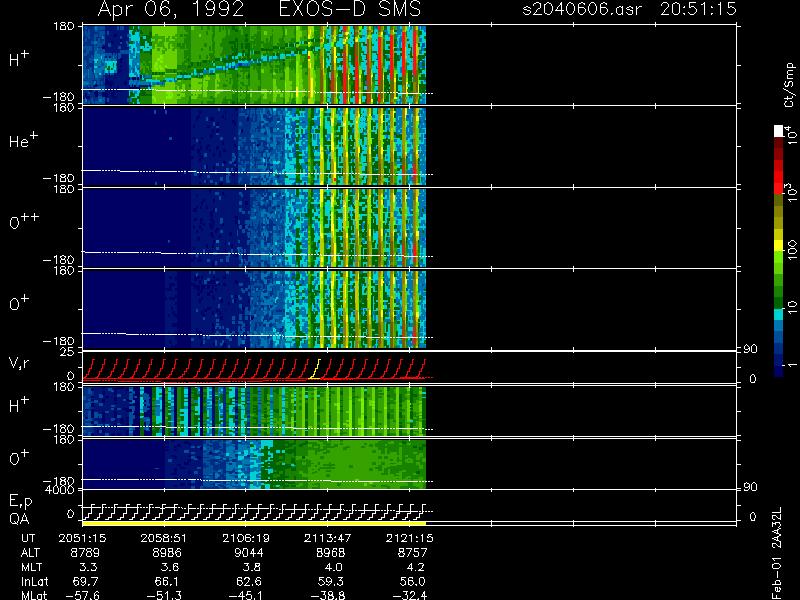Click the 'E,p' axis label
The width and height of the screenshot is (800, 600).
coord(20,502)
